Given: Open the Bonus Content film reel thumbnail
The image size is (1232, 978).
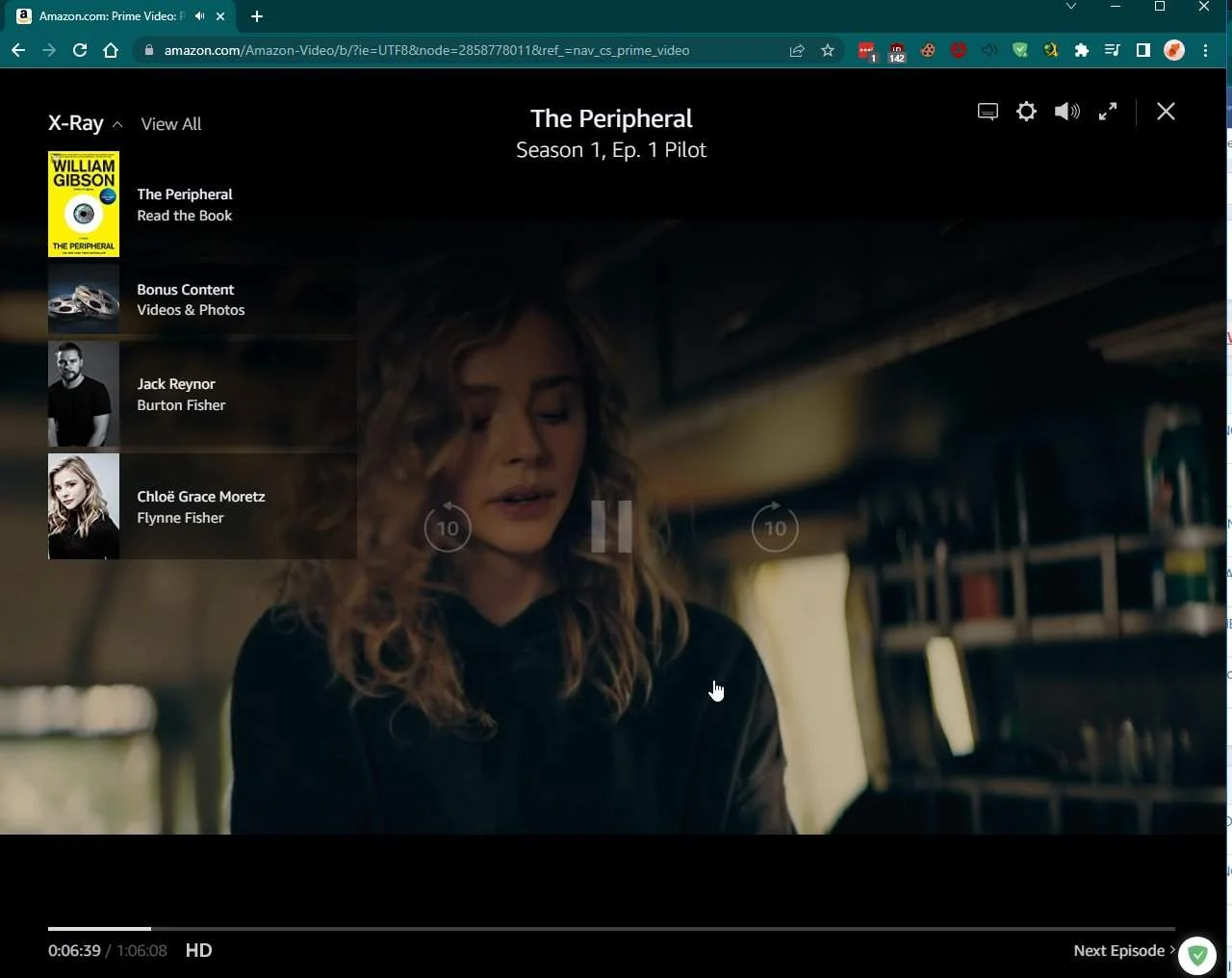Looking at the screenshot, I should coord(84,299).
